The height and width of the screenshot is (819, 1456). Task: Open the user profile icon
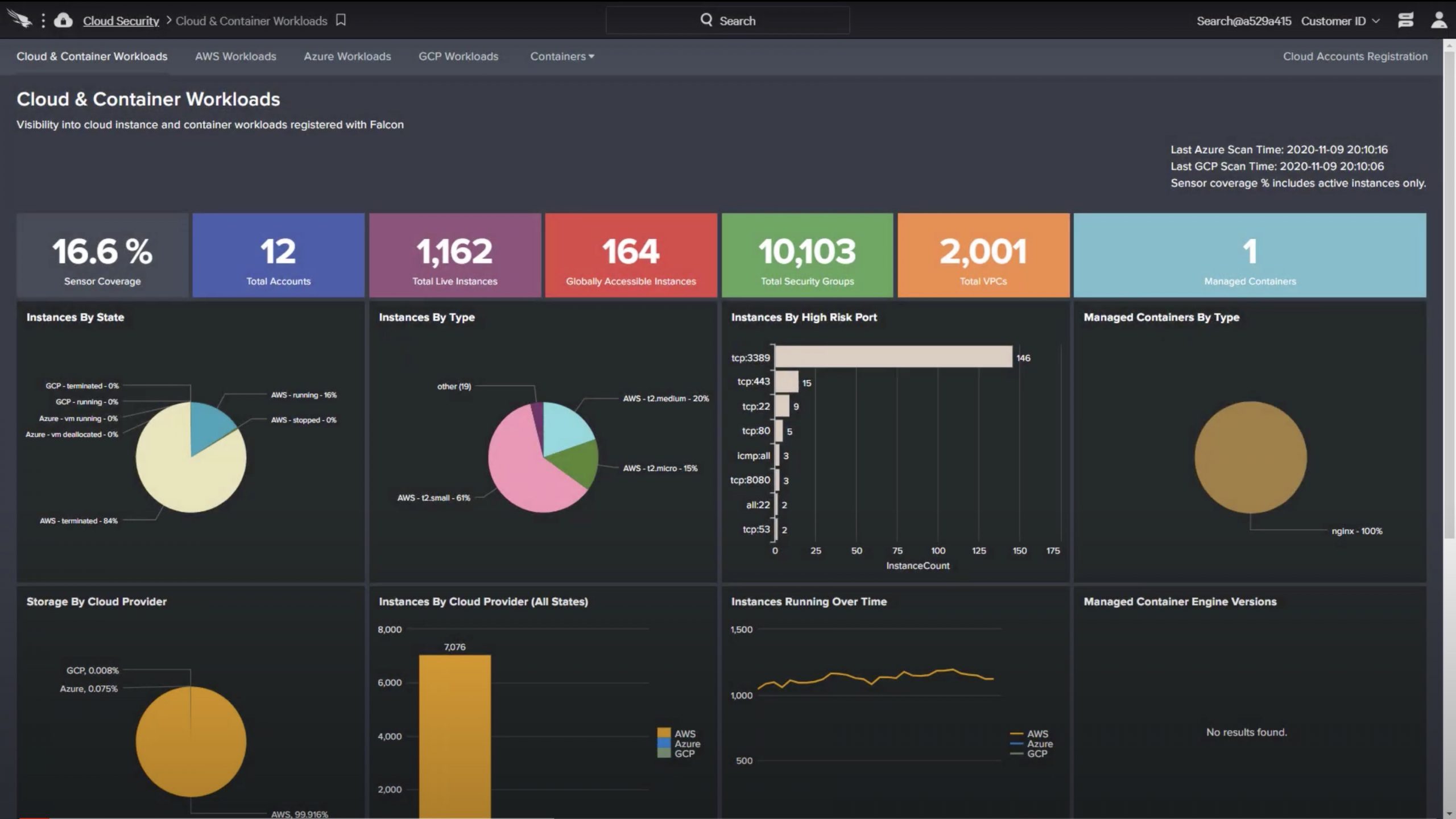tap(1438, 20)
